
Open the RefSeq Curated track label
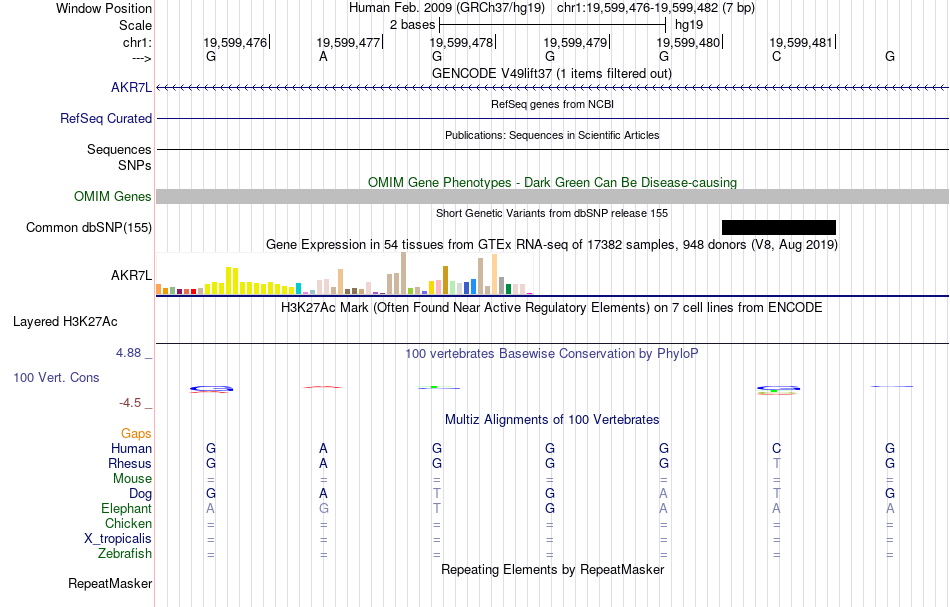tap(105, 118)
